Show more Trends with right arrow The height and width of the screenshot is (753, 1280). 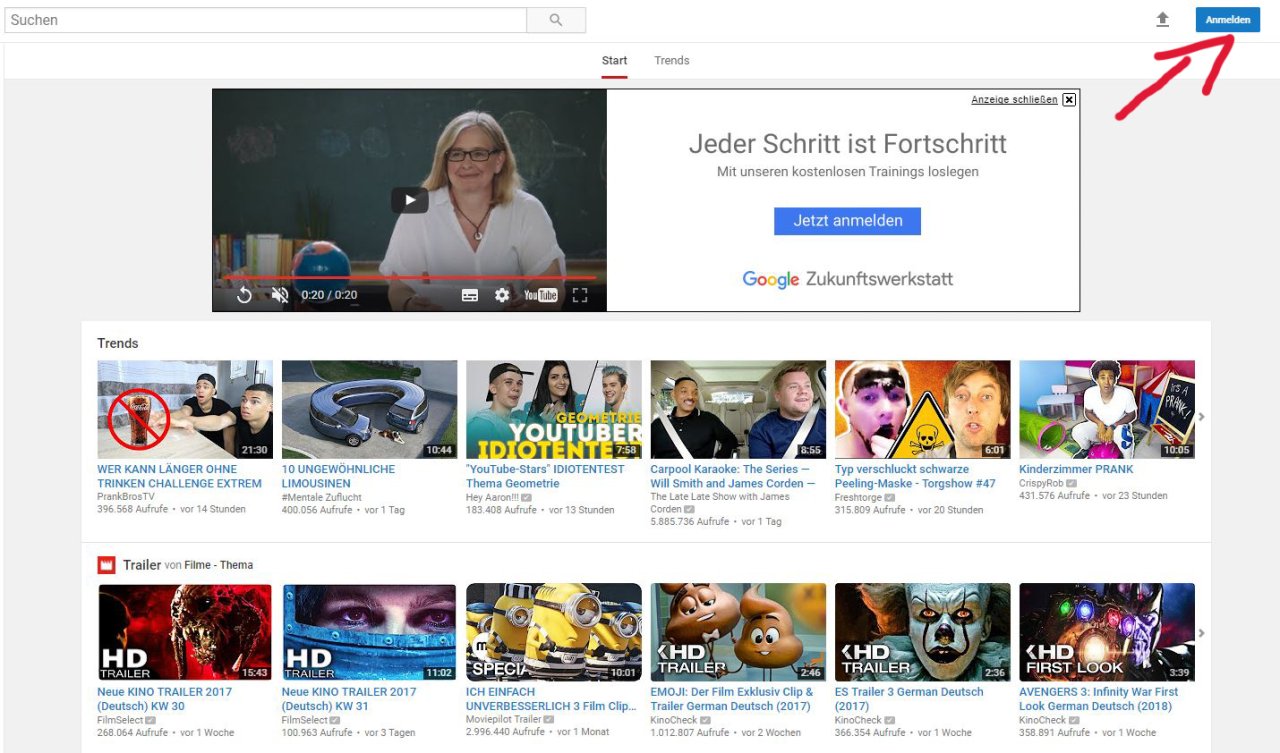(x=1202, y=417)
